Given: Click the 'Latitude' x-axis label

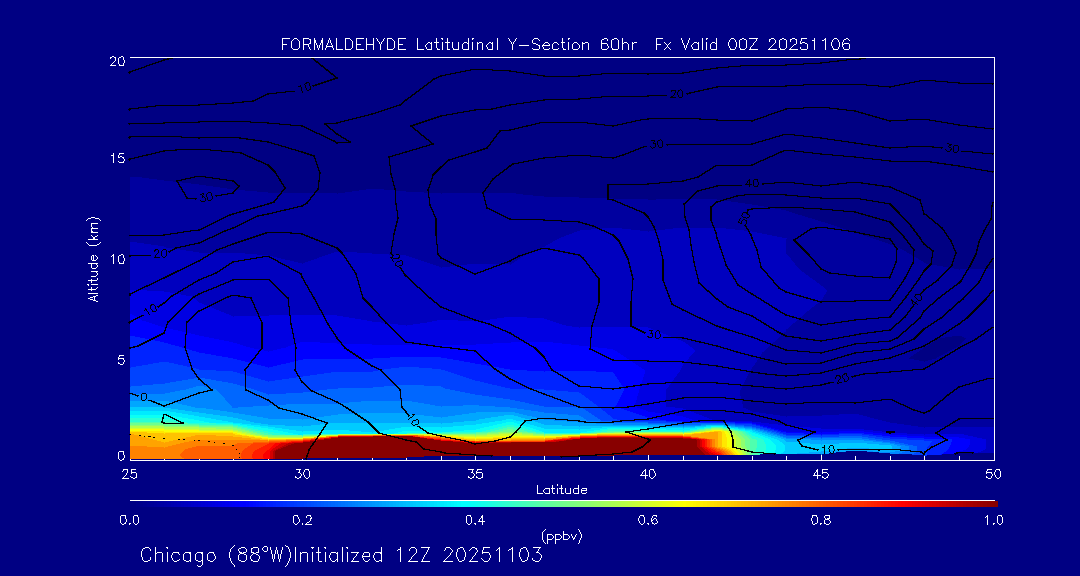Looking at the screenshot, I should [x=562, y=489].
